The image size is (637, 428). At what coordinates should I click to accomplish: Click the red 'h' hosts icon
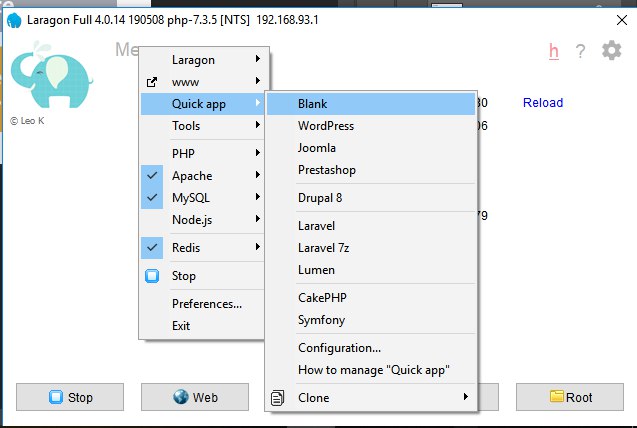click(x=554, y=51)
